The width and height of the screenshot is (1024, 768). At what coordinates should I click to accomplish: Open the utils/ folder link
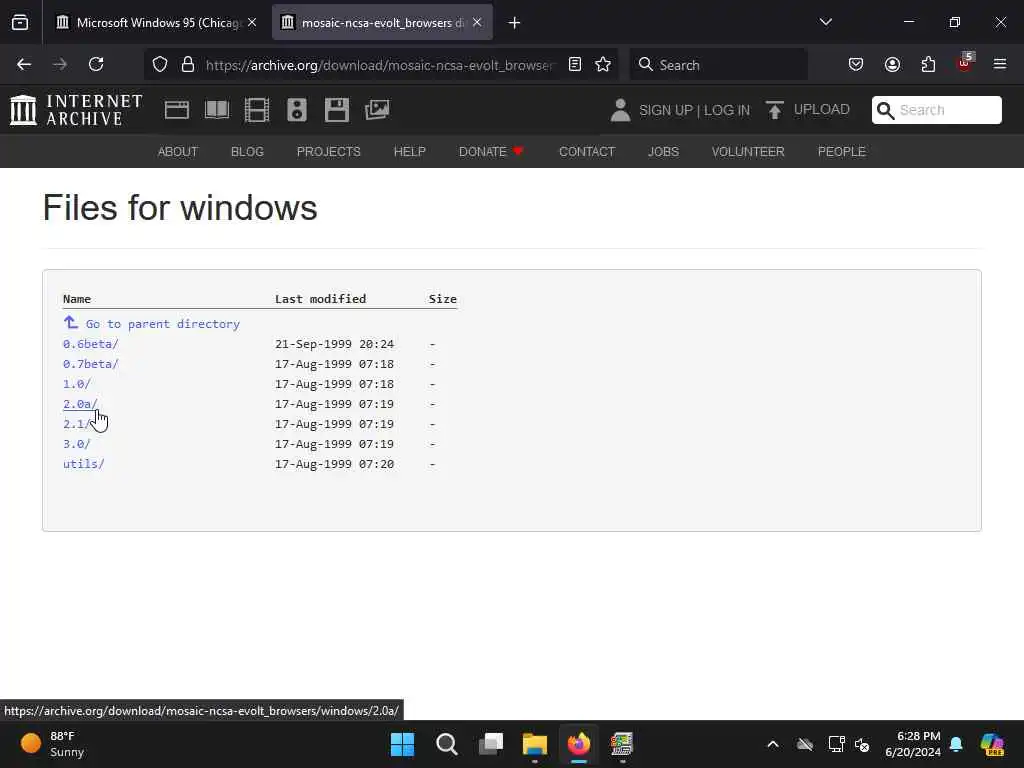pos(84,464)
